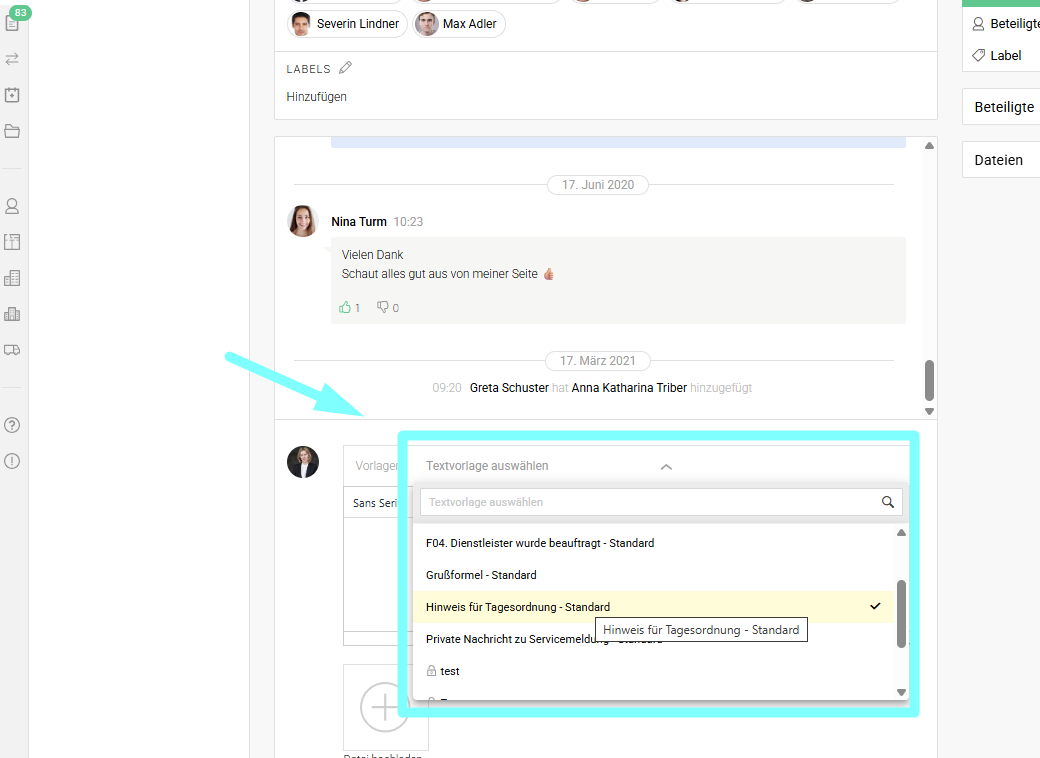Click the template list vertical scrollbar
1040x758 pixels.
(x=901, y=613)
